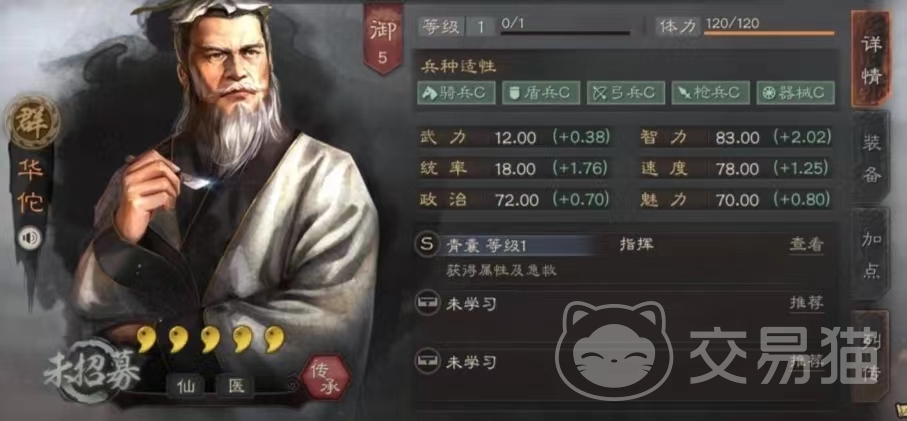Tap the second empty skill slot icon
The height and width of the screenshot is (421, 907).
click(426, 362)
